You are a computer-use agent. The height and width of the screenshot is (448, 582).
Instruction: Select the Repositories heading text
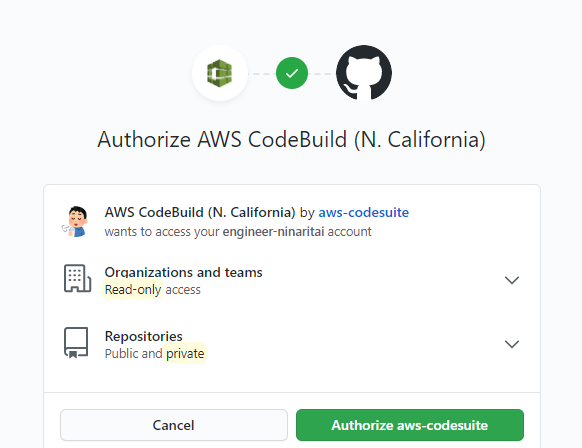tap(144, 336)
